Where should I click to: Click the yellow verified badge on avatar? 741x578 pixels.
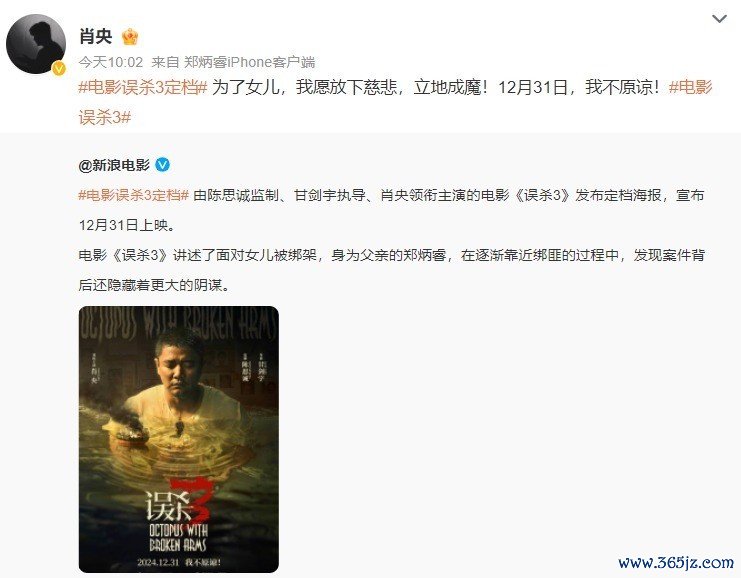tap(59, 69)
